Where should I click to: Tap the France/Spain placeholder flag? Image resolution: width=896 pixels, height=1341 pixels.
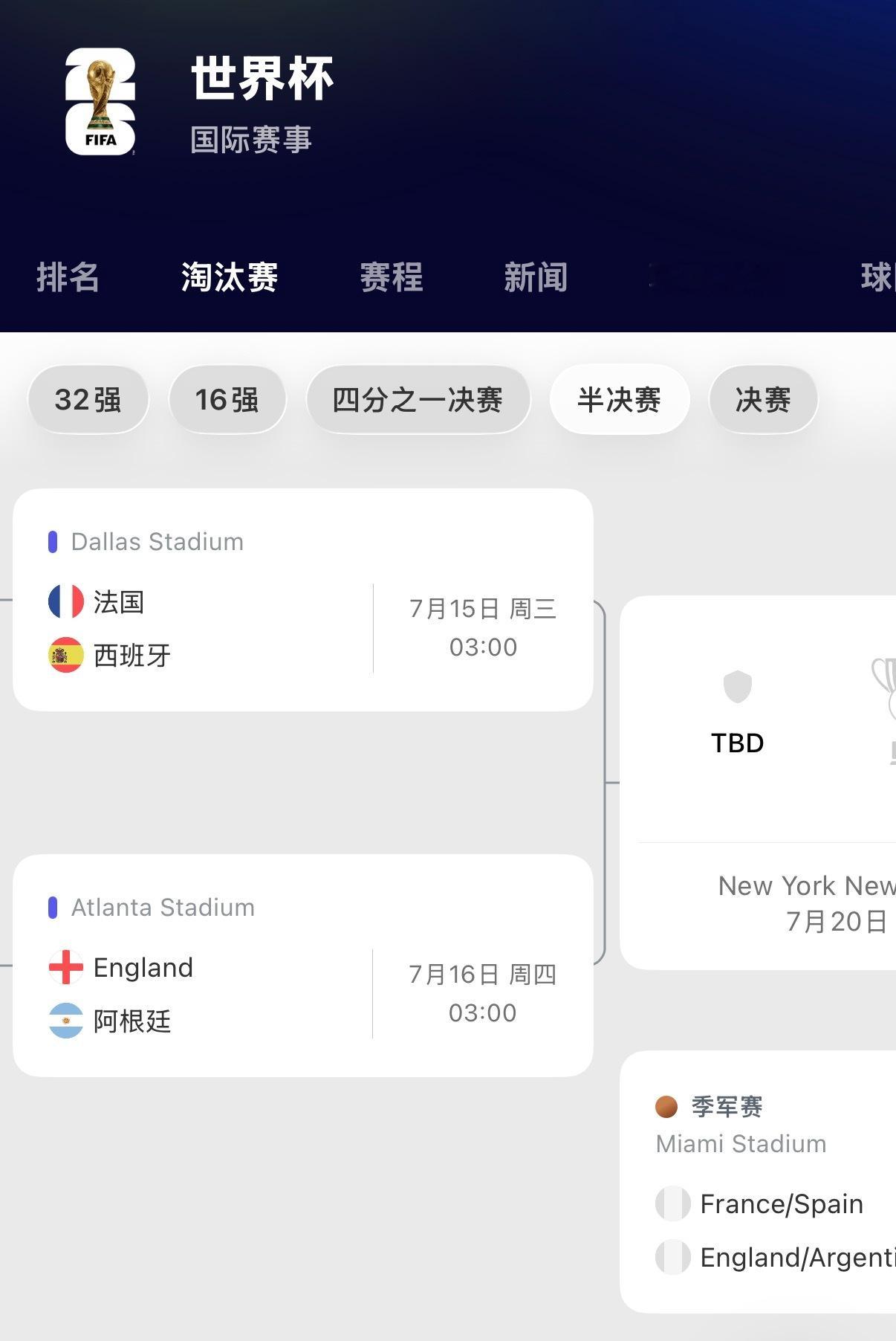(673, 1203)
